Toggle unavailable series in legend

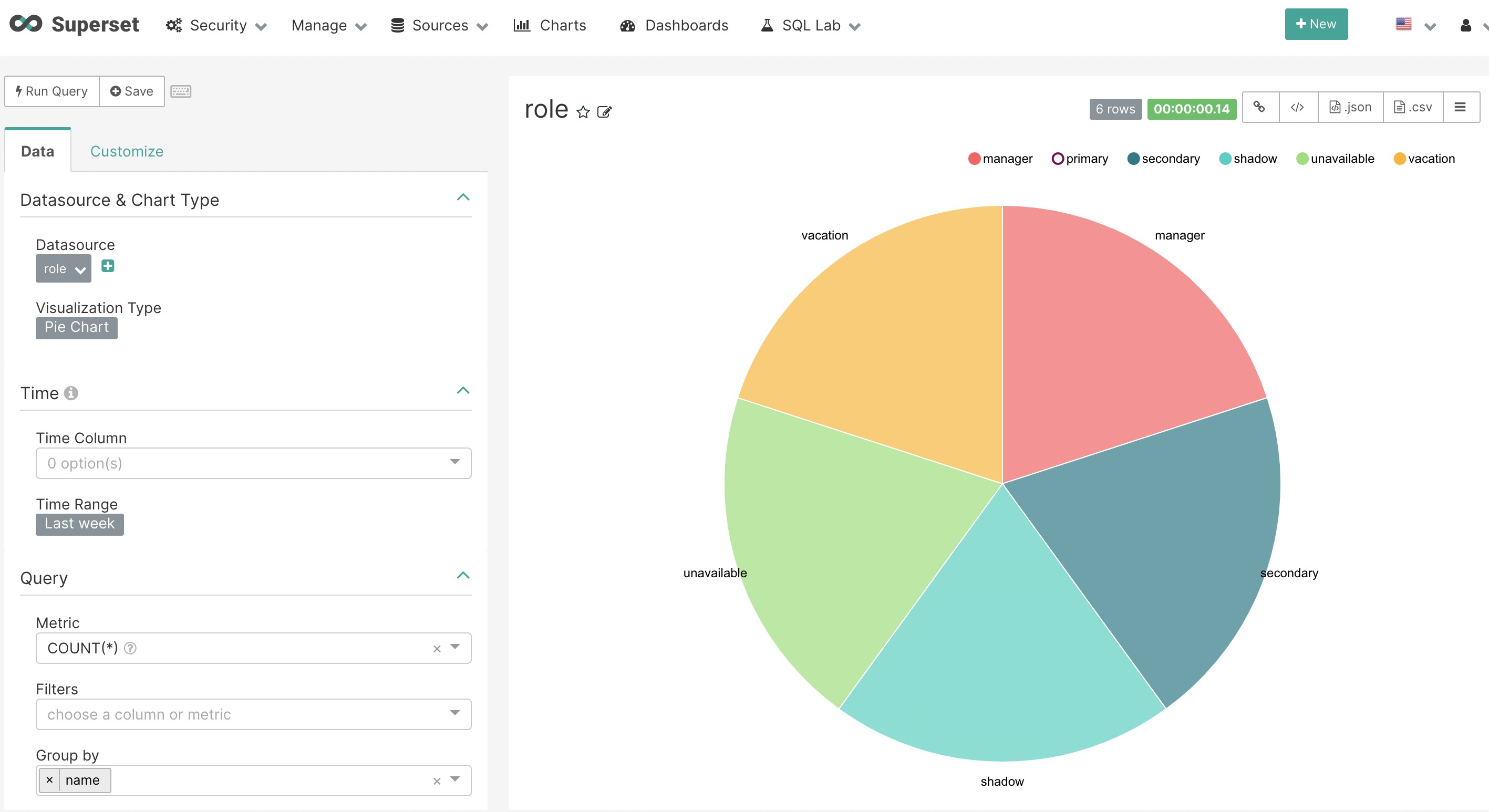[1335, 158]
